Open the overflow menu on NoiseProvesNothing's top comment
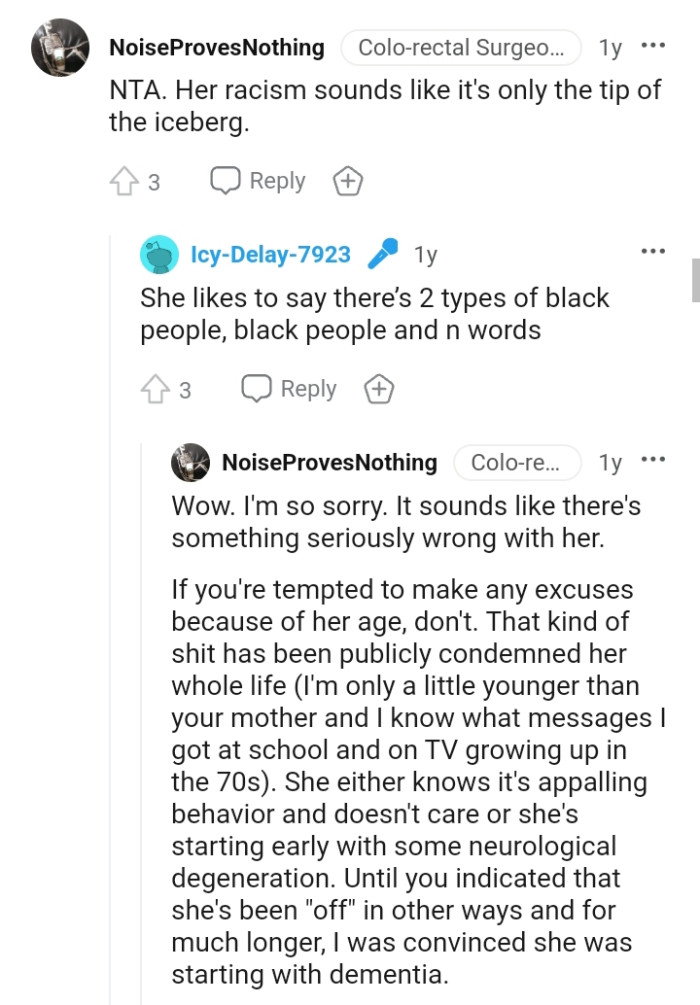The width and height of the screenshot is (700, 1005). click(654, 44)
